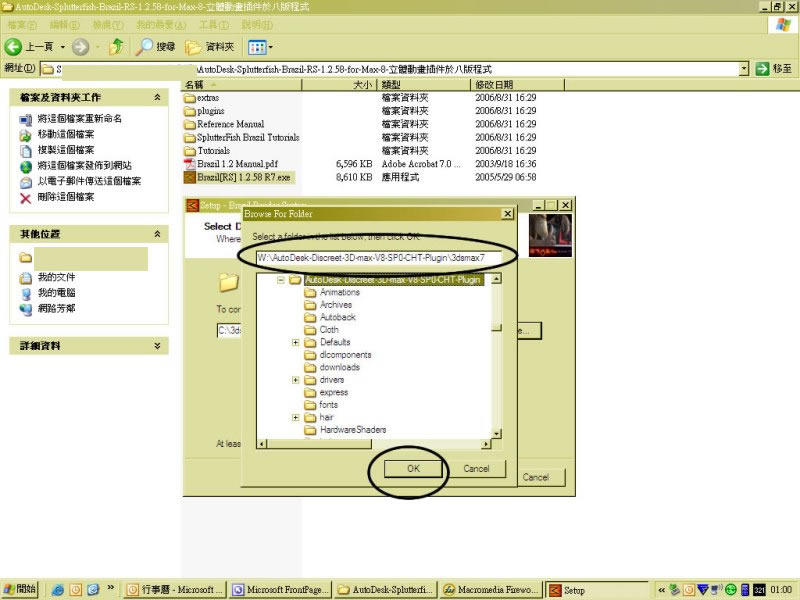
Task: Open the 工具 (Tools) menu
Action: click(x=214, y=24)
